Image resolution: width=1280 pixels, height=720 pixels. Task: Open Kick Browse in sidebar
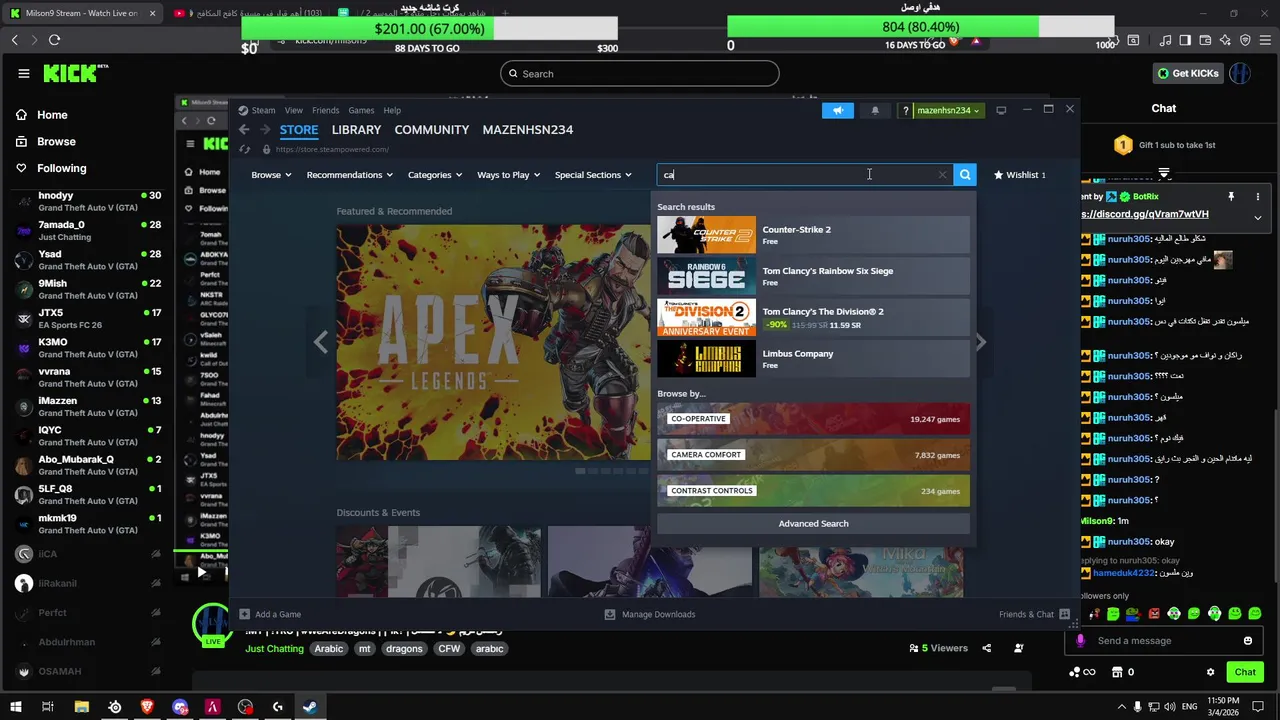[x=46, y=142]
